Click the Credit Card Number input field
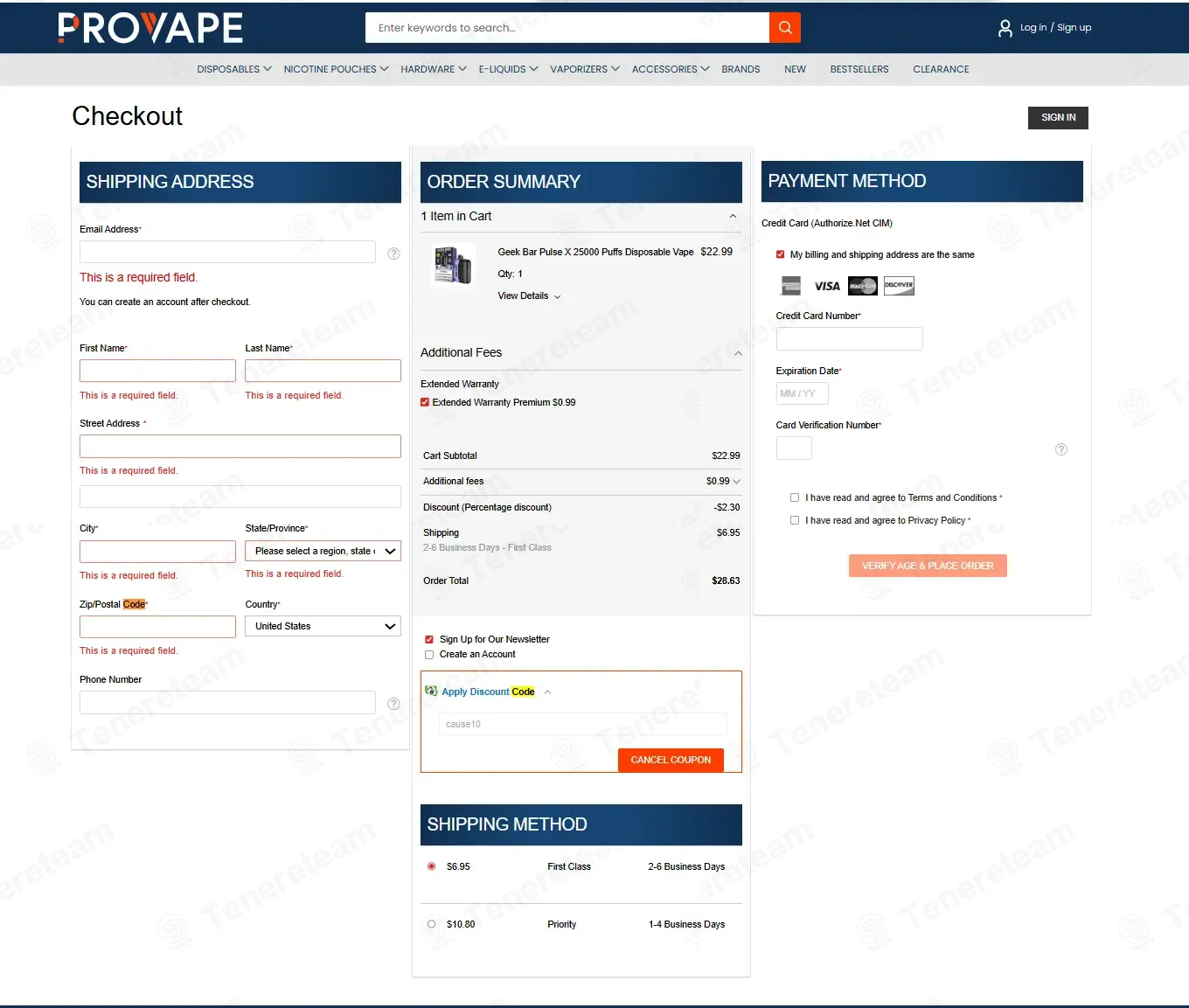This screenshot has width=1189, height=1008. point(849,339)
